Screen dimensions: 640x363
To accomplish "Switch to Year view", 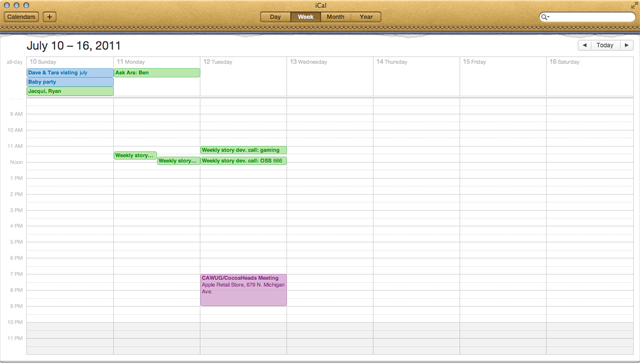I will click(366, 17).
